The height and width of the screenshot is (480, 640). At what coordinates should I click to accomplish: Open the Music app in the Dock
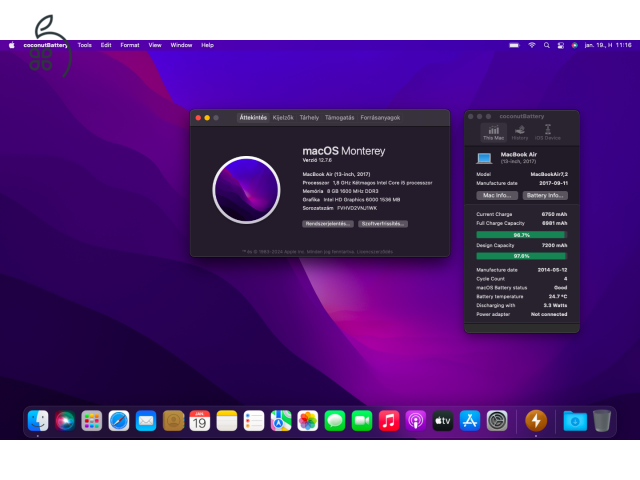[389, 421]
